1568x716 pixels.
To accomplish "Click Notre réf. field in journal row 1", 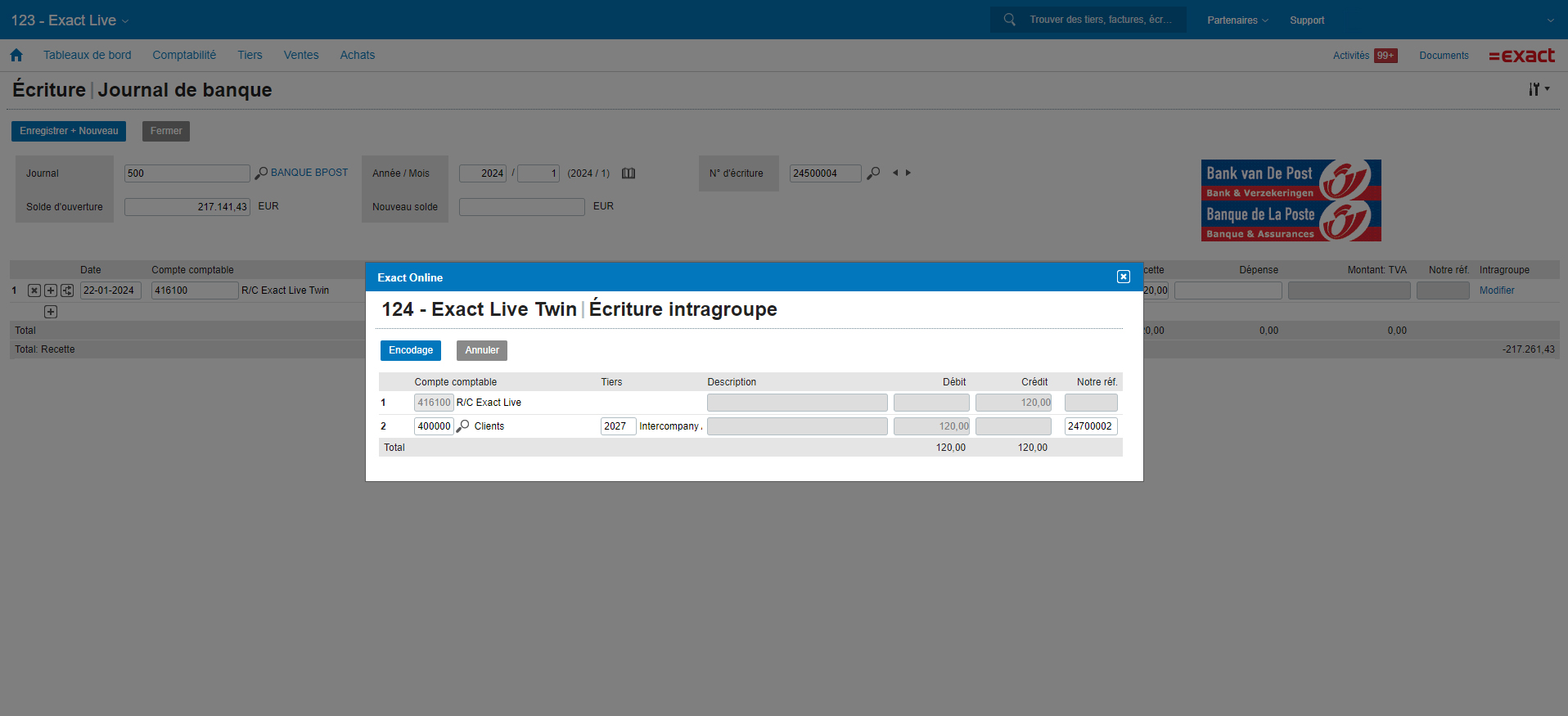I will coord(1443,290).
